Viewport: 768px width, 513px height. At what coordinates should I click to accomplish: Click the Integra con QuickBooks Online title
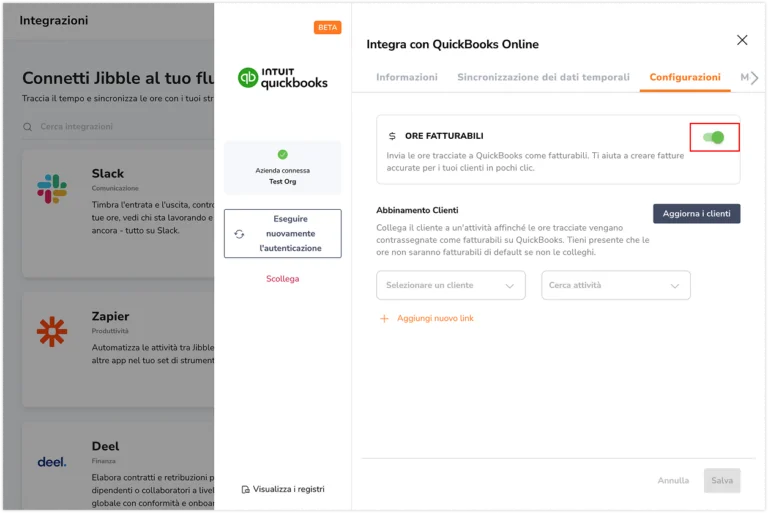[453, 45]
